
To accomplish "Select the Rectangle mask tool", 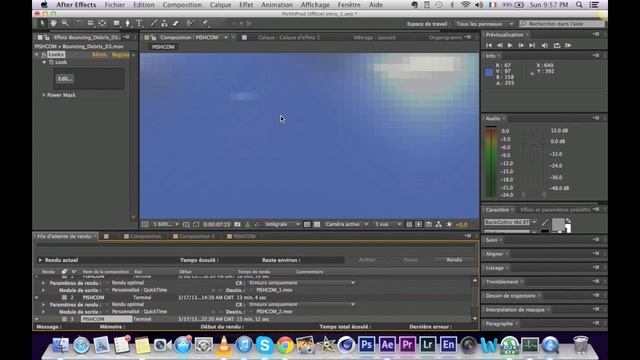I will 117,23.
